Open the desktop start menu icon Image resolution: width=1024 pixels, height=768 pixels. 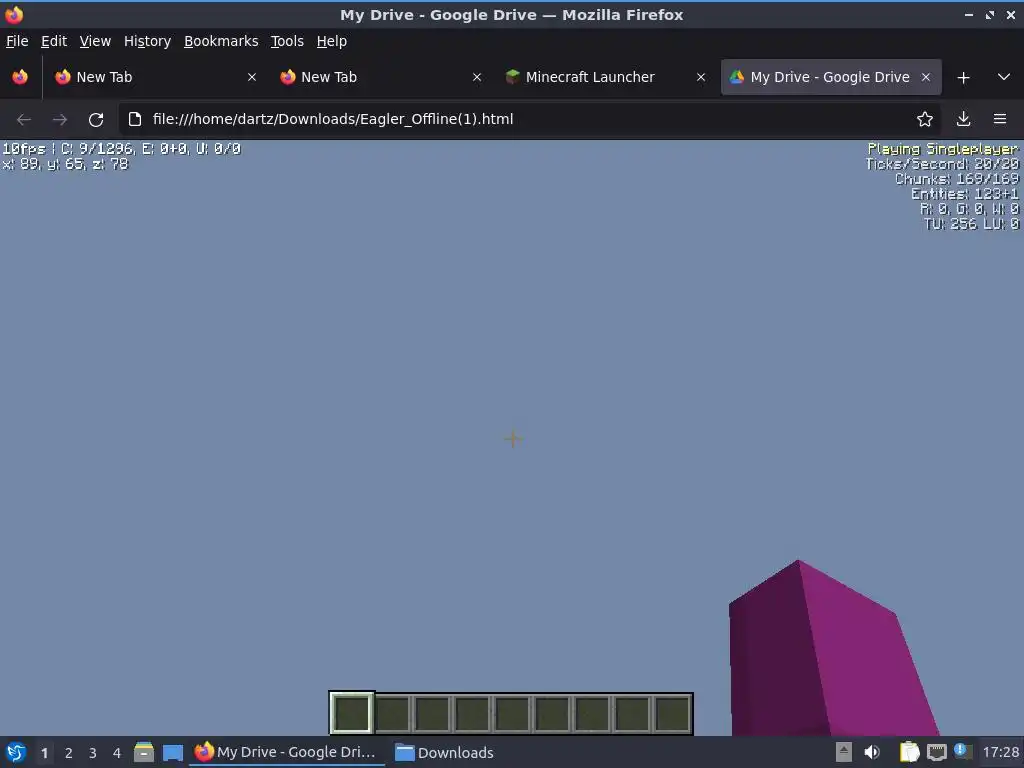coord(16,752)
